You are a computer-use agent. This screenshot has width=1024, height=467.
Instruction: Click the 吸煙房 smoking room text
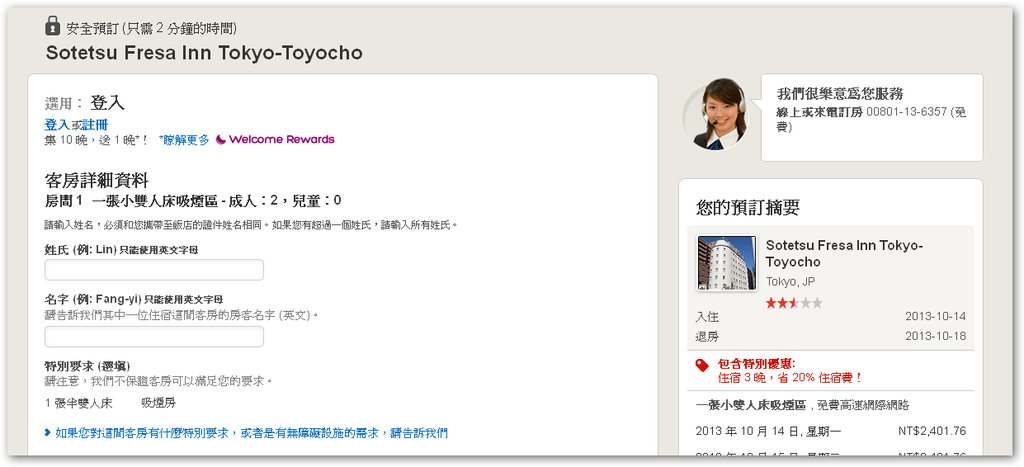coord(158,403)
